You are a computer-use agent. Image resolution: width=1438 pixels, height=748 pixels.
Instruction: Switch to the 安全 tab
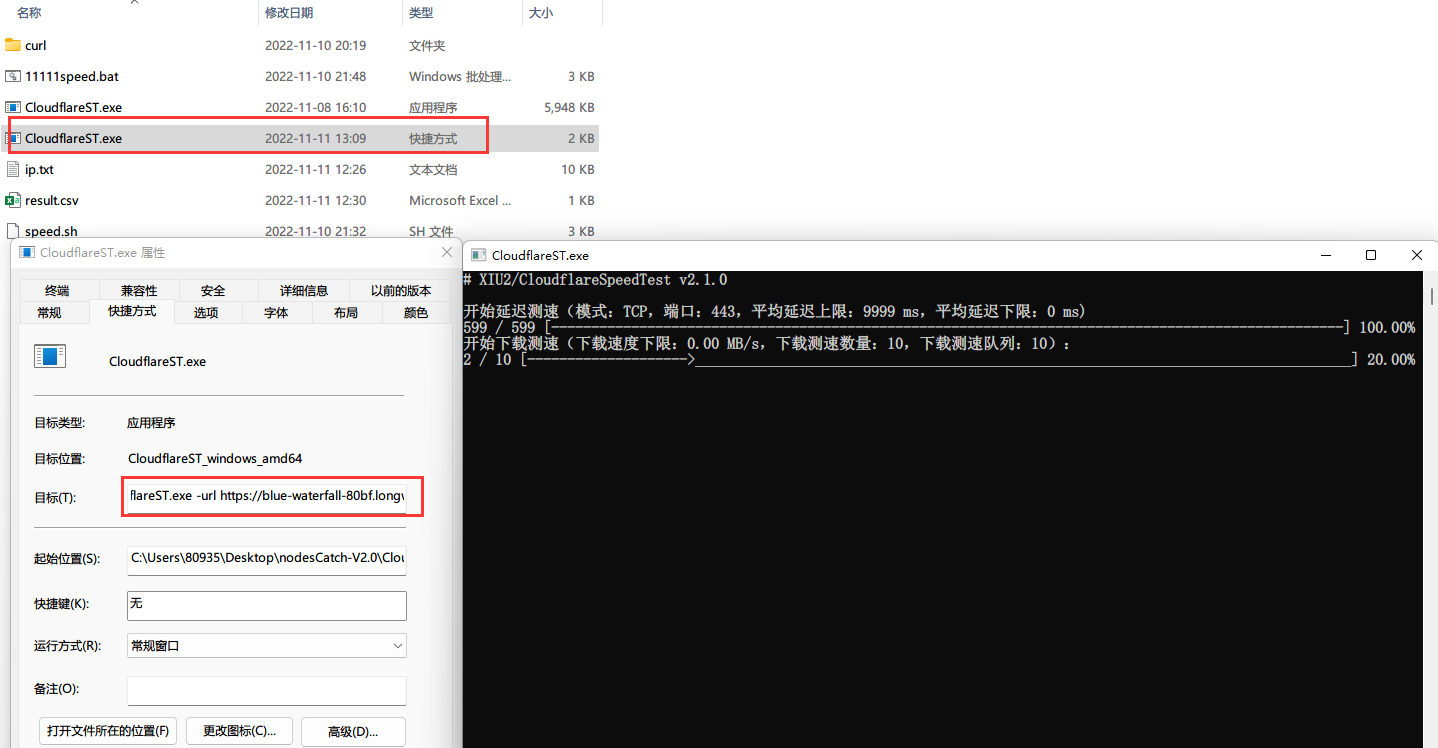(213, 290)
